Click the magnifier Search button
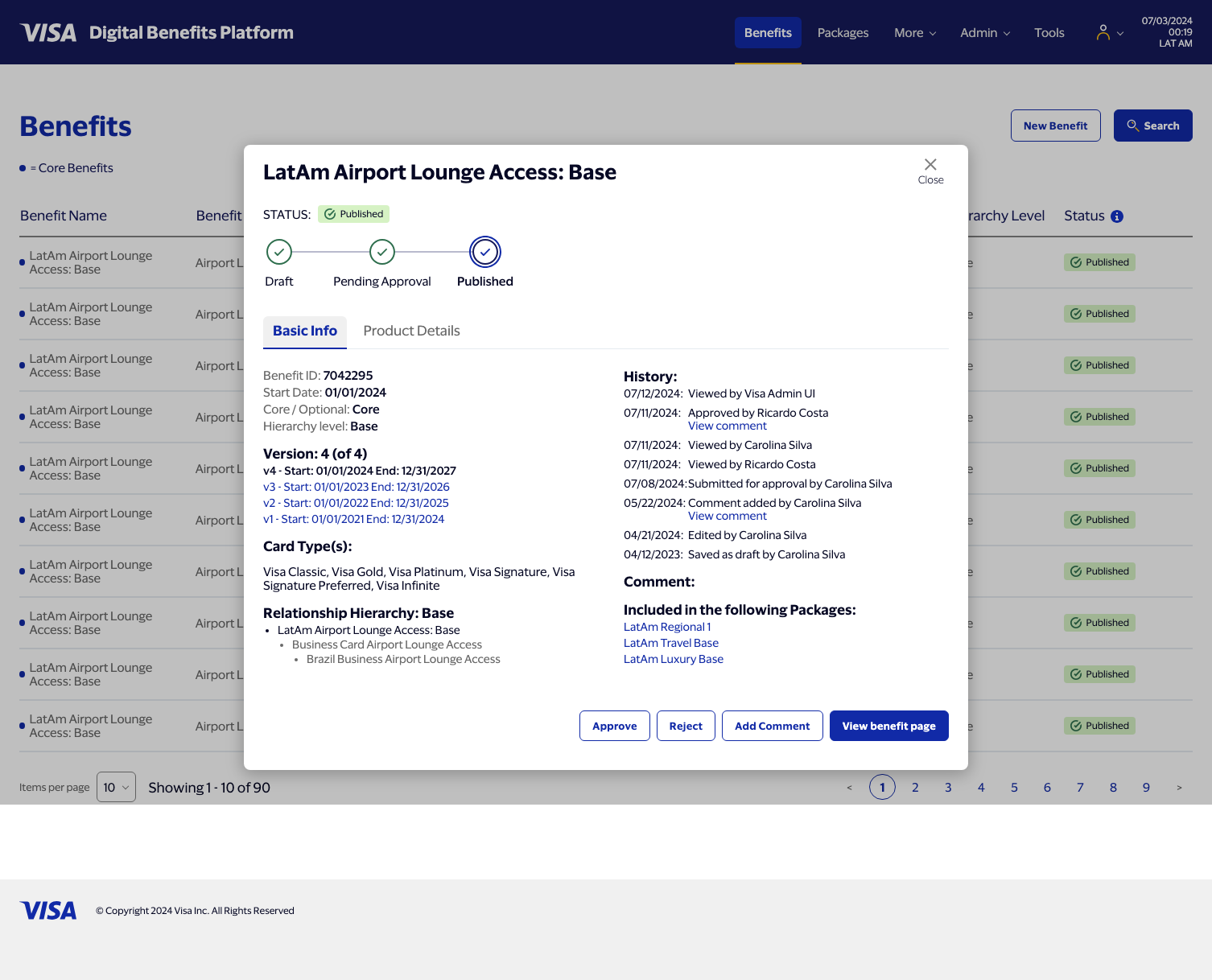Viewport: 1212px width, 980px height. (x=1153, y=126)
